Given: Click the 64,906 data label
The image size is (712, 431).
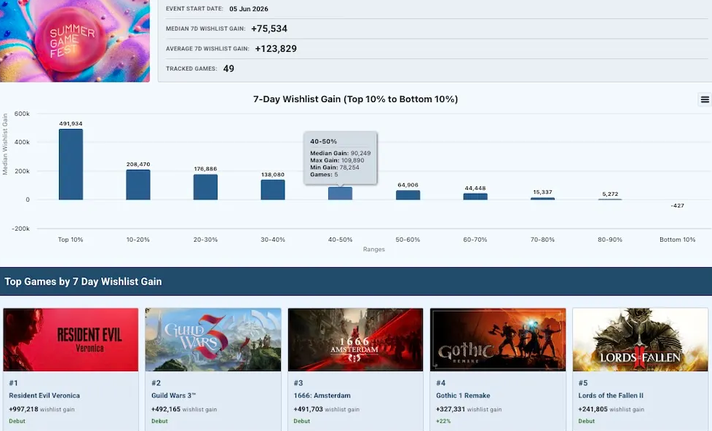Looking at the screenshot, I should pyautogui.click(x=408, y=185).
